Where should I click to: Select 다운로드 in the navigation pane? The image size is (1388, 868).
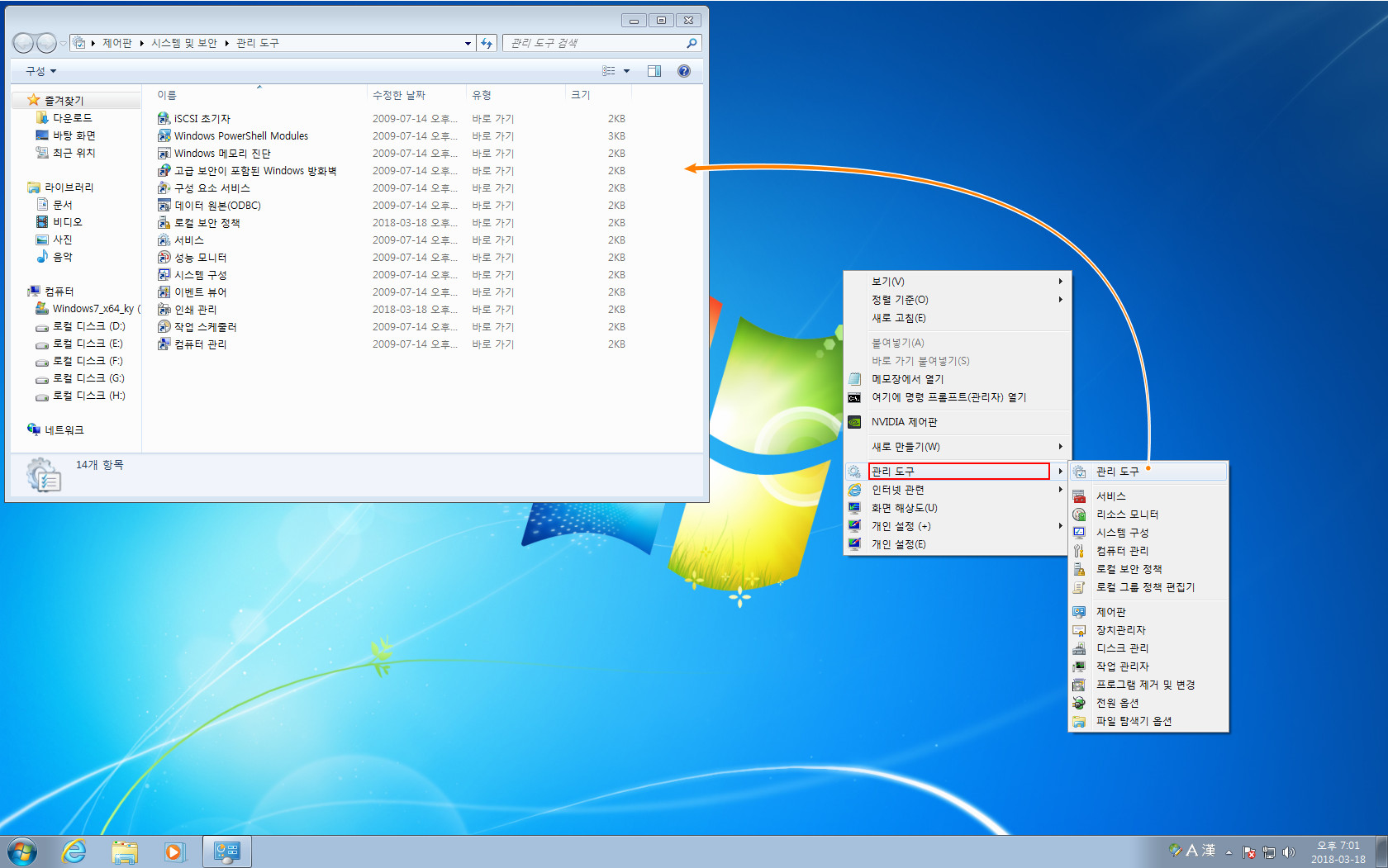pyautogui.click(x=73, y=118)
